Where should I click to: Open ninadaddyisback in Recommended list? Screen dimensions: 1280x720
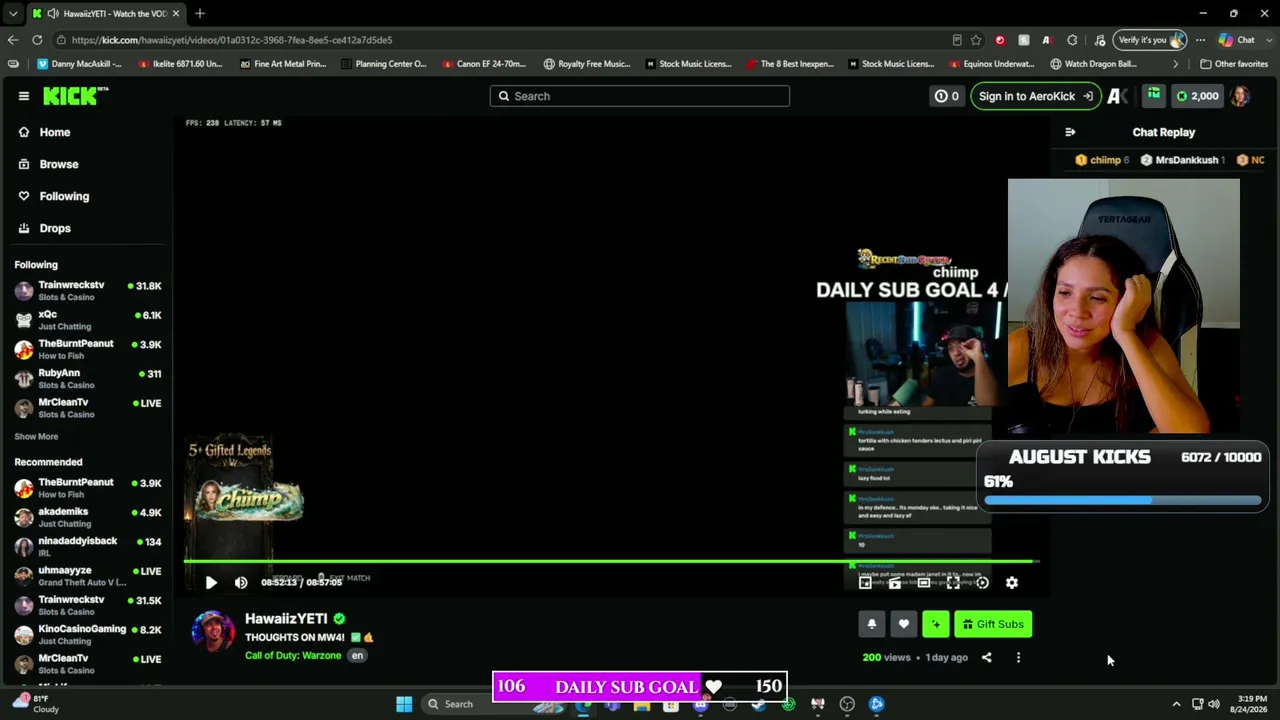click(x=86, y=546)
